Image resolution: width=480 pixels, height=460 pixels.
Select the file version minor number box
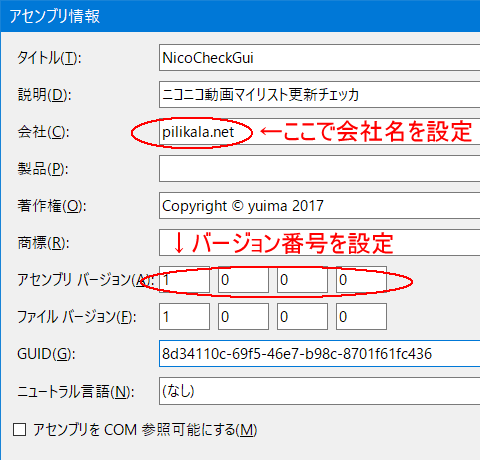pyautogui.click(x=243, y=316)
